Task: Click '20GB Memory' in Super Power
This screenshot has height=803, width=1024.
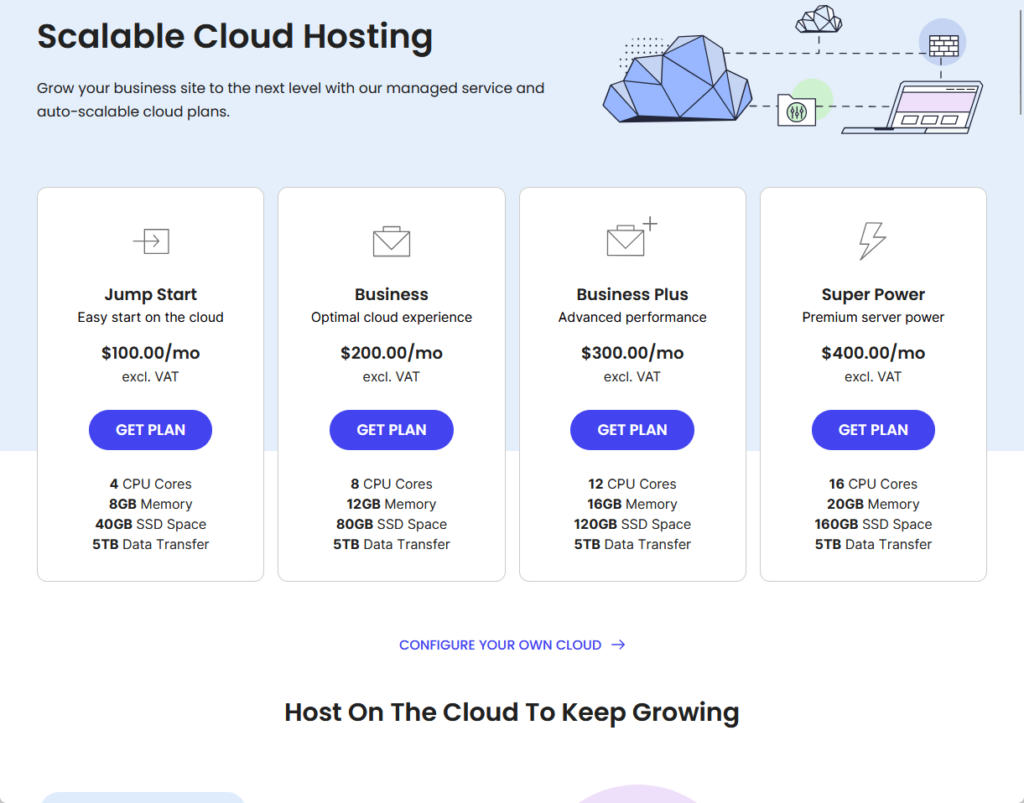Action: pos(873,504)
